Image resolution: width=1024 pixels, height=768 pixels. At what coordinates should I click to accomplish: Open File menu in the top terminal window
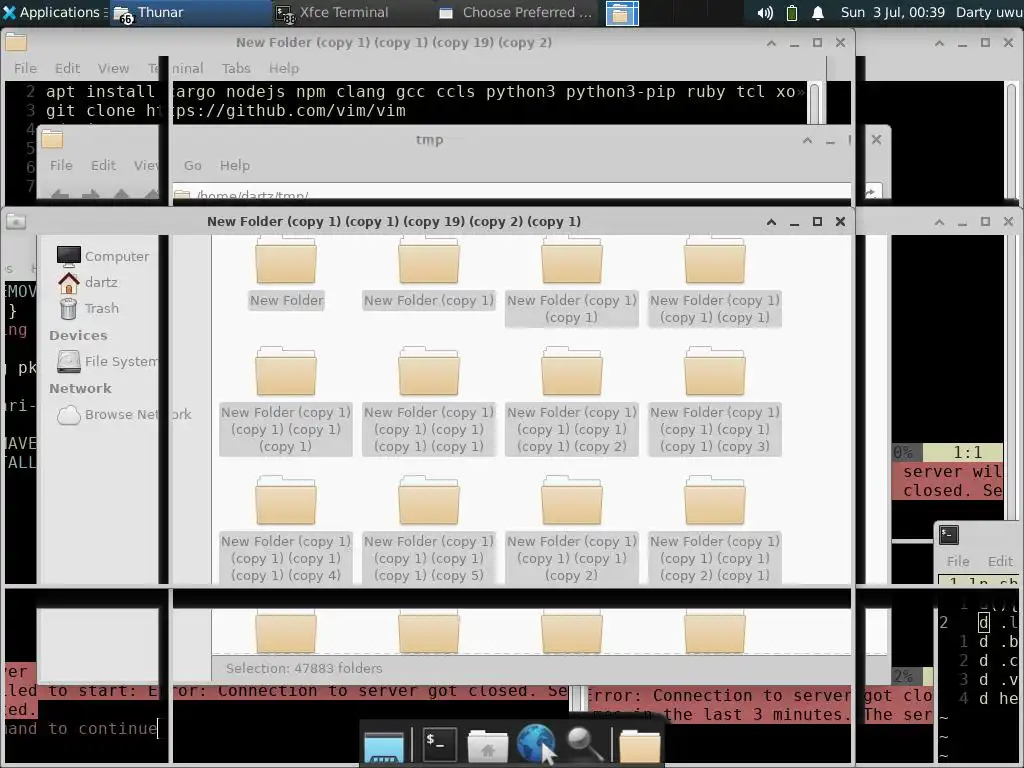coord(25,68)
